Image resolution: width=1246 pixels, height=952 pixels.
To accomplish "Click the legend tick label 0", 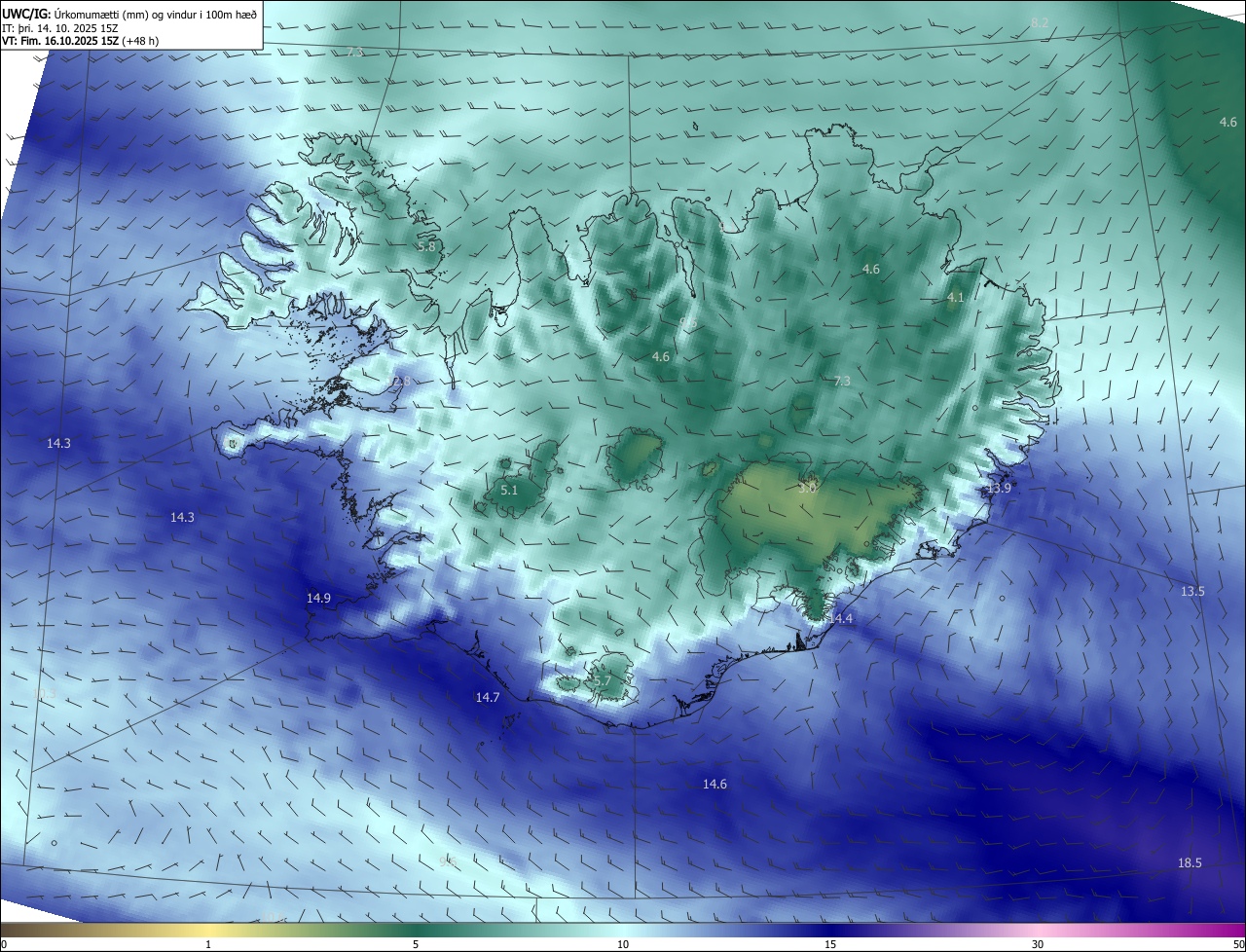I will tap(4, 944).
